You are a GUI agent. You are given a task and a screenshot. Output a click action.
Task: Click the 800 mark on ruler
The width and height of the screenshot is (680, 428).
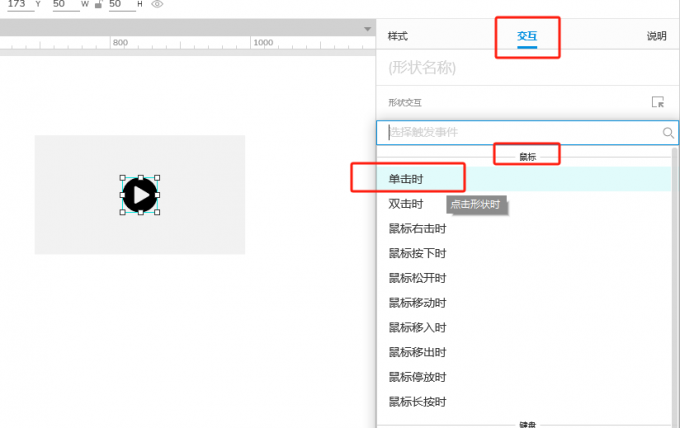click(120, 42)
